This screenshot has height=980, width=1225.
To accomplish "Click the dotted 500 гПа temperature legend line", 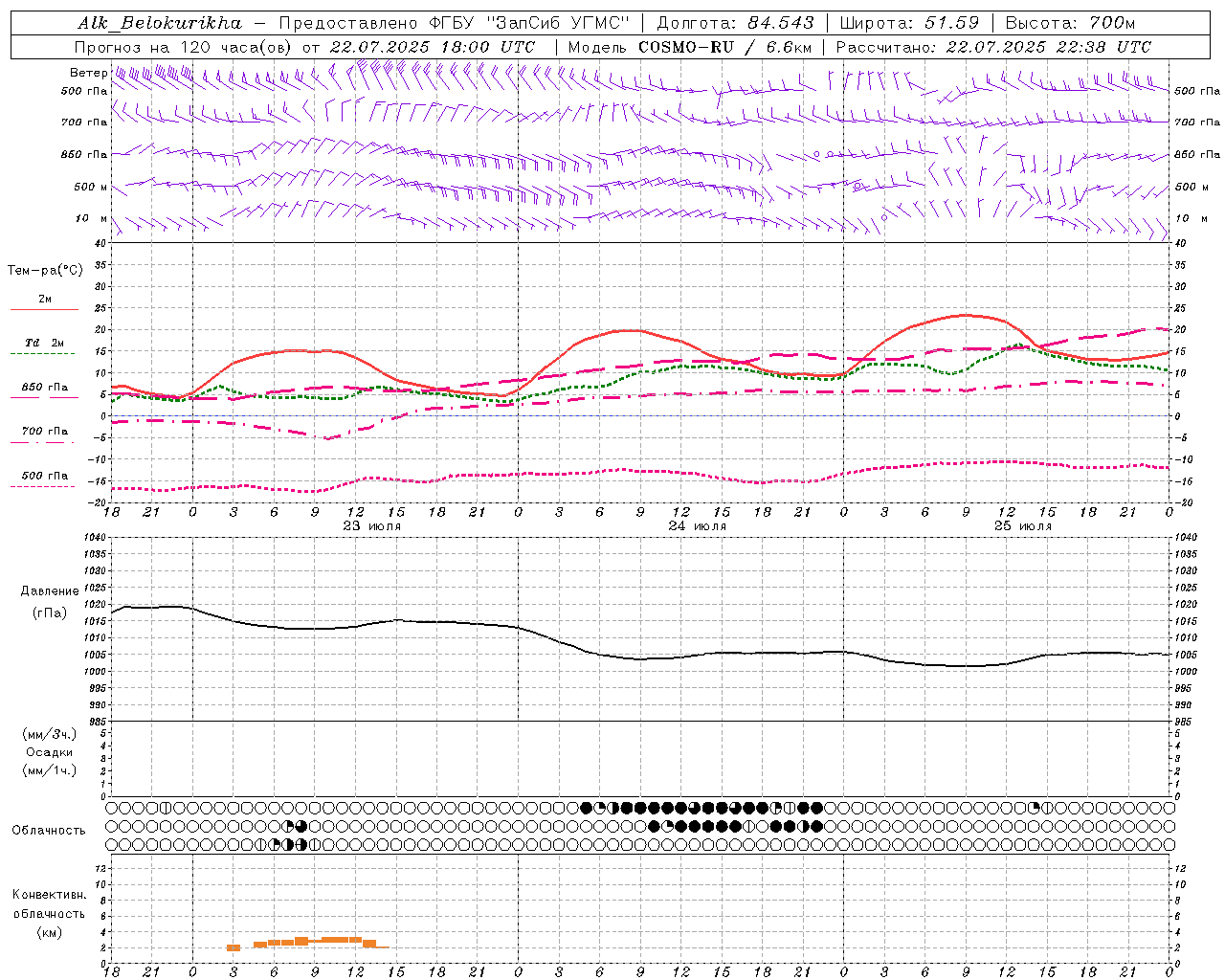I will pyautogui.click(x=42, y=487).
